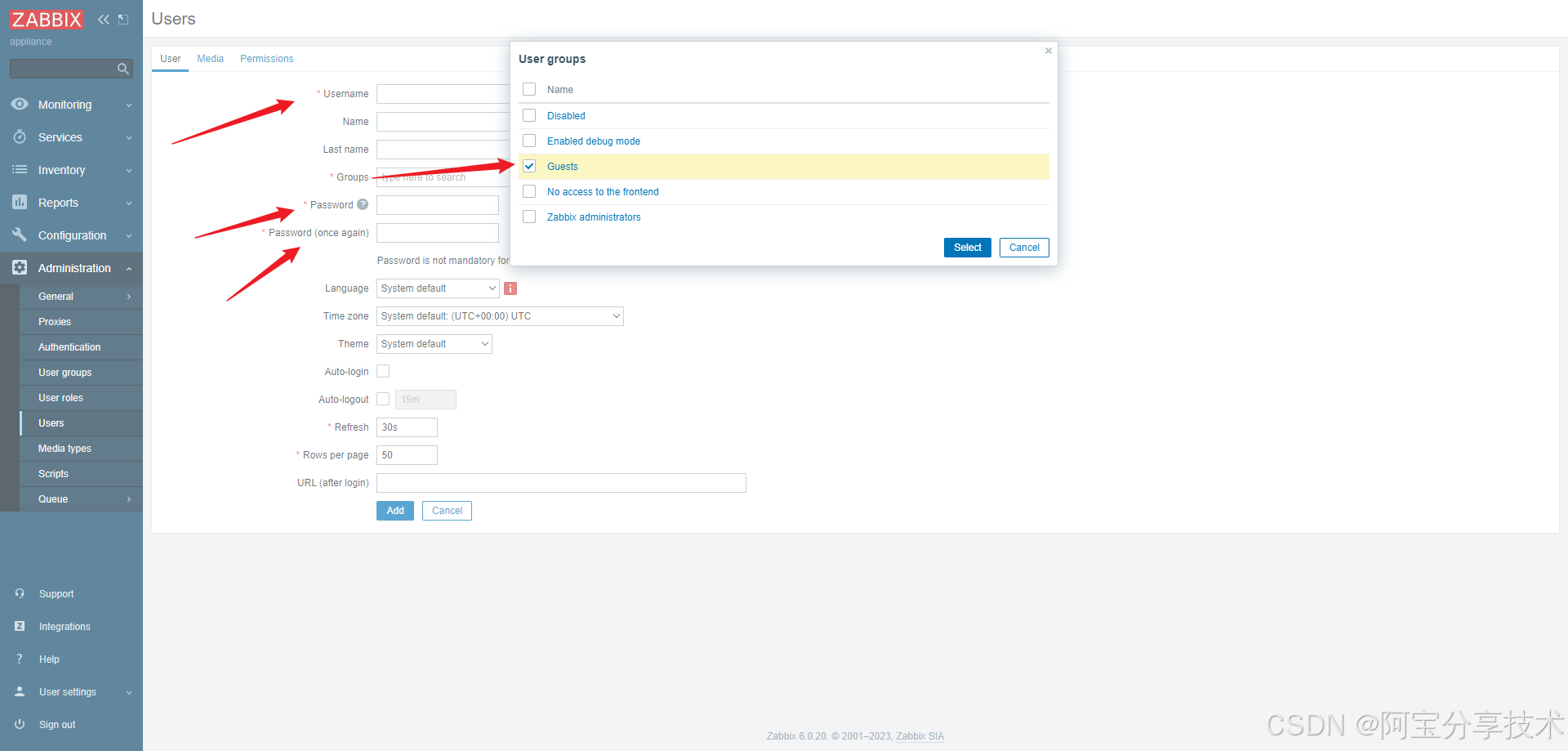Click Cancel on the user form
Screen dimensions: 1568x751
coord(447,511)
